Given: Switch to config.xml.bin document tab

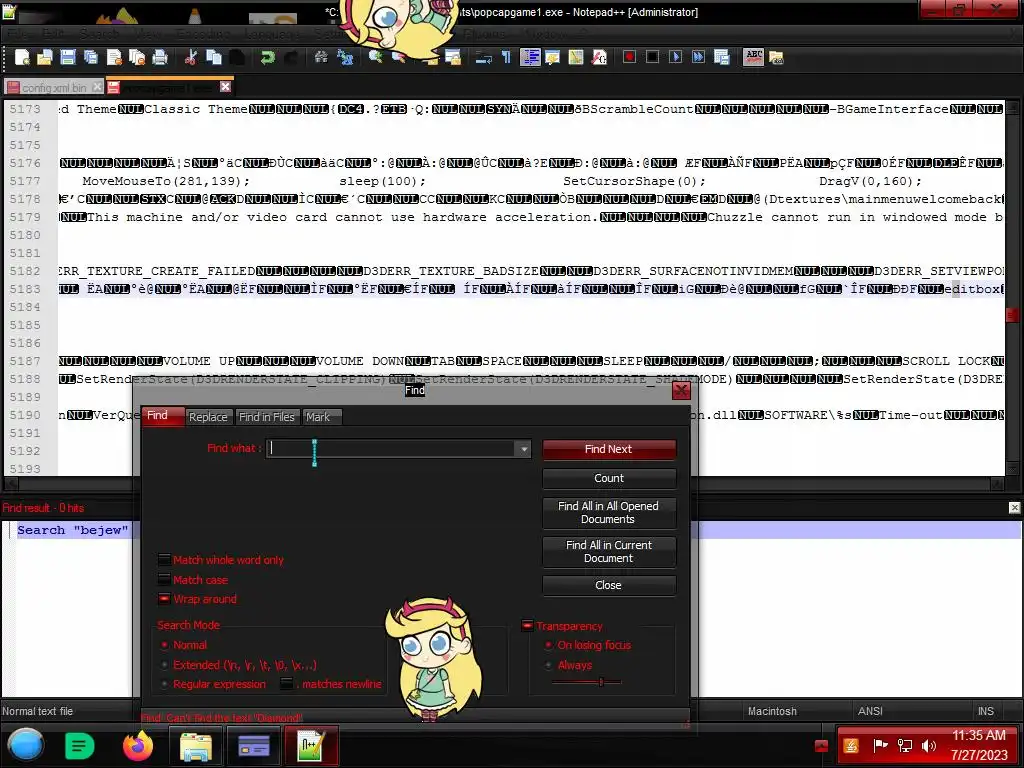Looking at the screenshot, I should pos(54,87).
